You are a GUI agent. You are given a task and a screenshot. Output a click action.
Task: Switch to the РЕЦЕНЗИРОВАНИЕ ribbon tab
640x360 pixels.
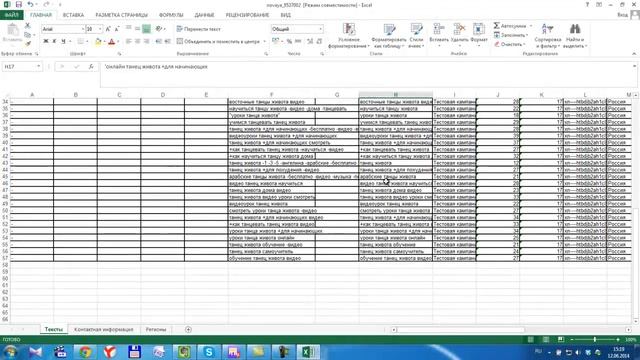click(247, 15)
